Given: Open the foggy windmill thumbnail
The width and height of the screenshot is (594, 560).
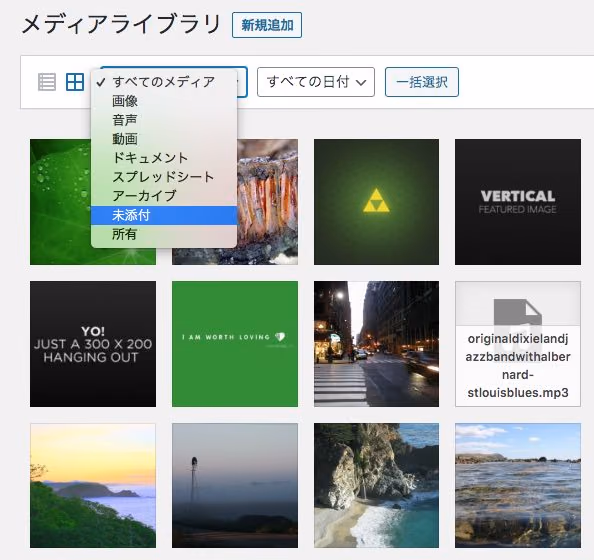Looking at the screenshot, I should [235, 486].
